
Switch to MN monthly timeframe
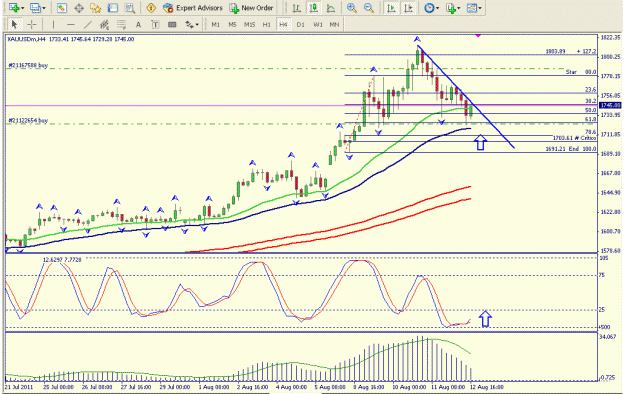click(334, 25)
